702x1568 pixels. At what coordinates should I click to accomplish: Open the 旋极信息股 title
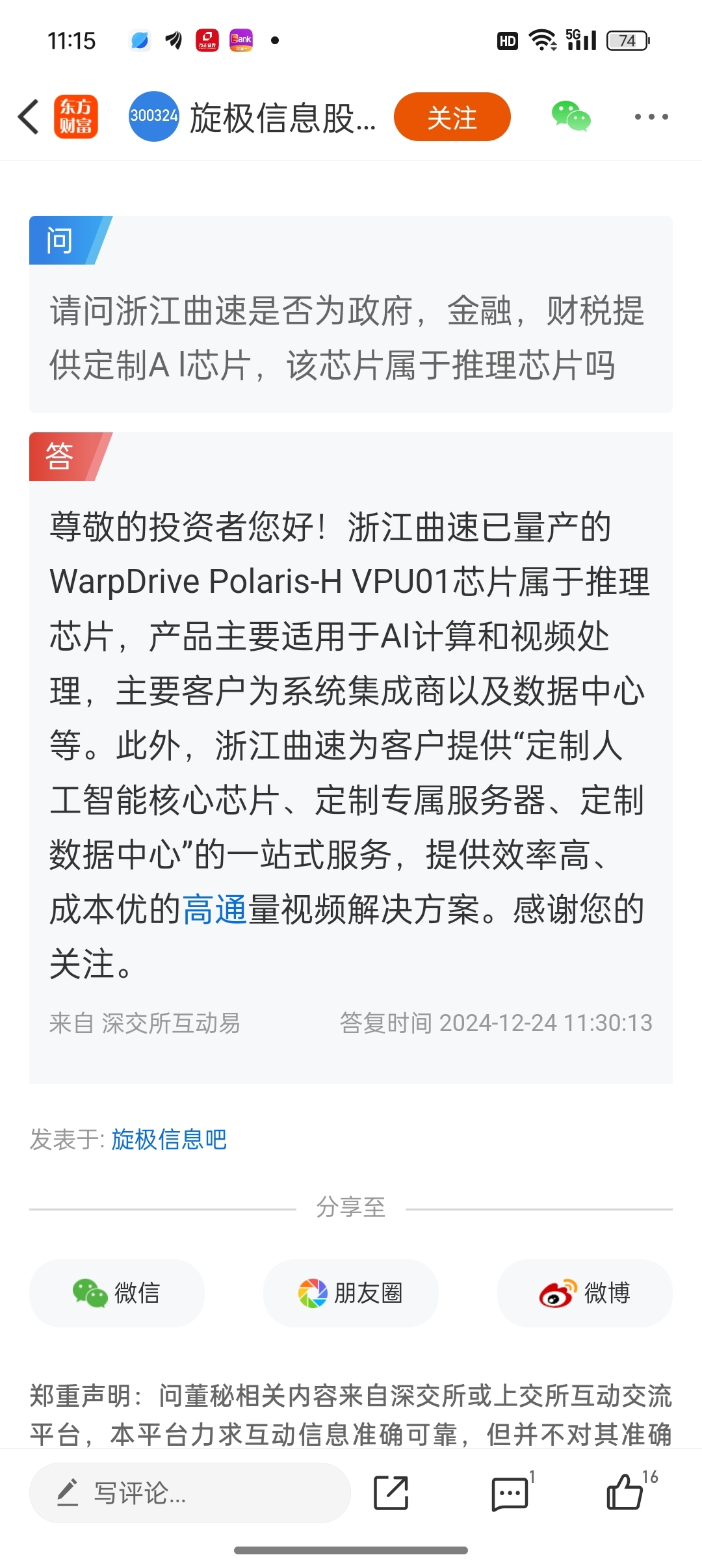[x=283, y=118]
